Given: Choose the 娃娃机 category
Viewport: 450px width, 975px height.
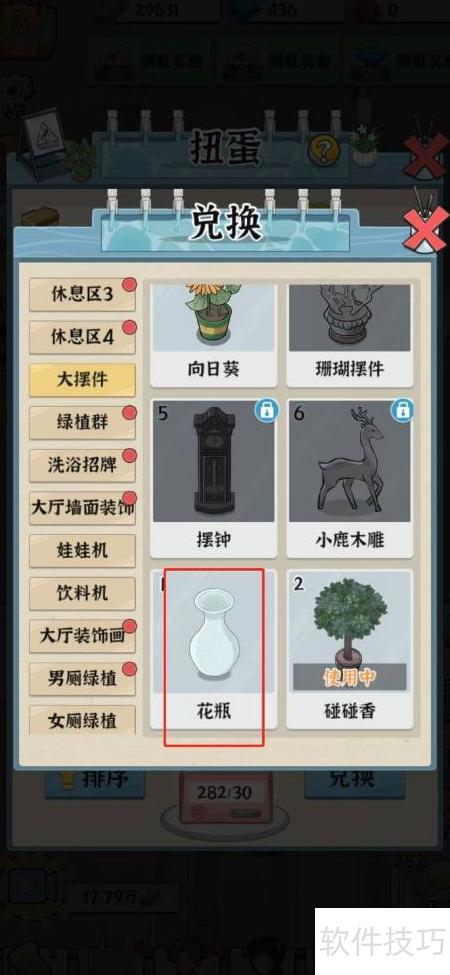Looking at the screenshot, I should (82, 550).
